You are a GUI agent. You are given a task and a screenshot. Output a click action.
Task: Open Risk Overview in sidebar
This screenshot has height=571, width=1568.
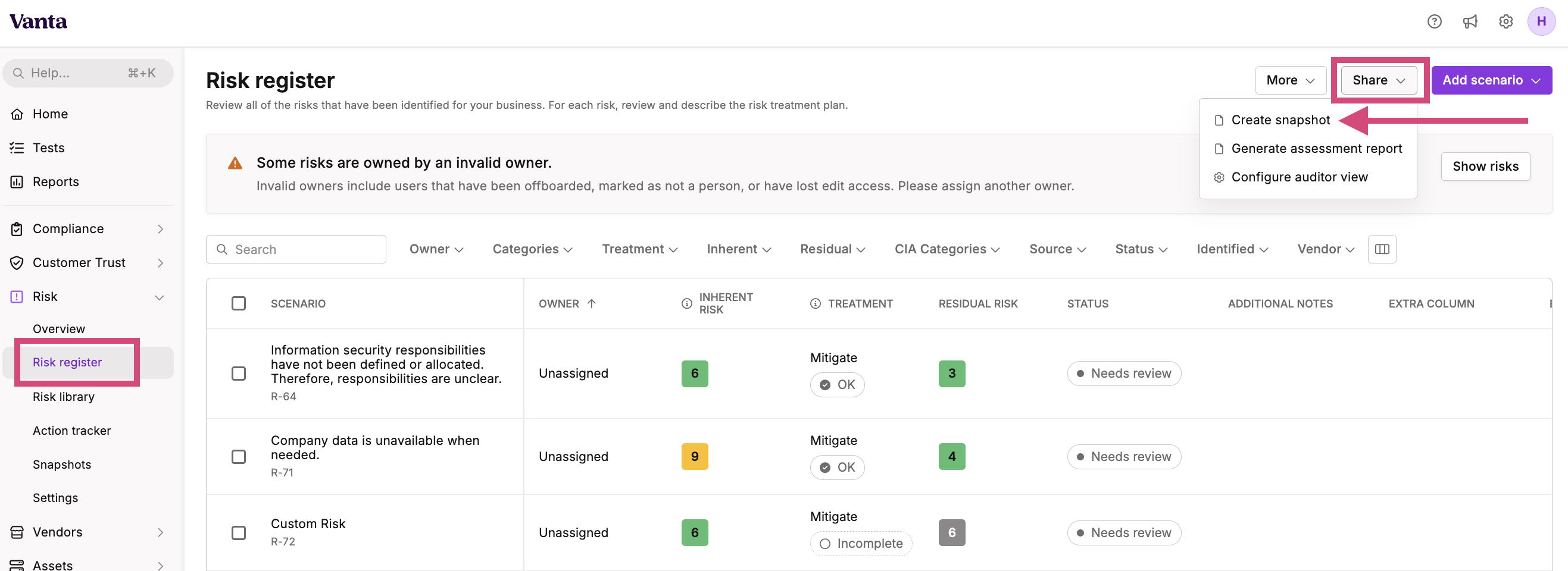coord(59,329)
